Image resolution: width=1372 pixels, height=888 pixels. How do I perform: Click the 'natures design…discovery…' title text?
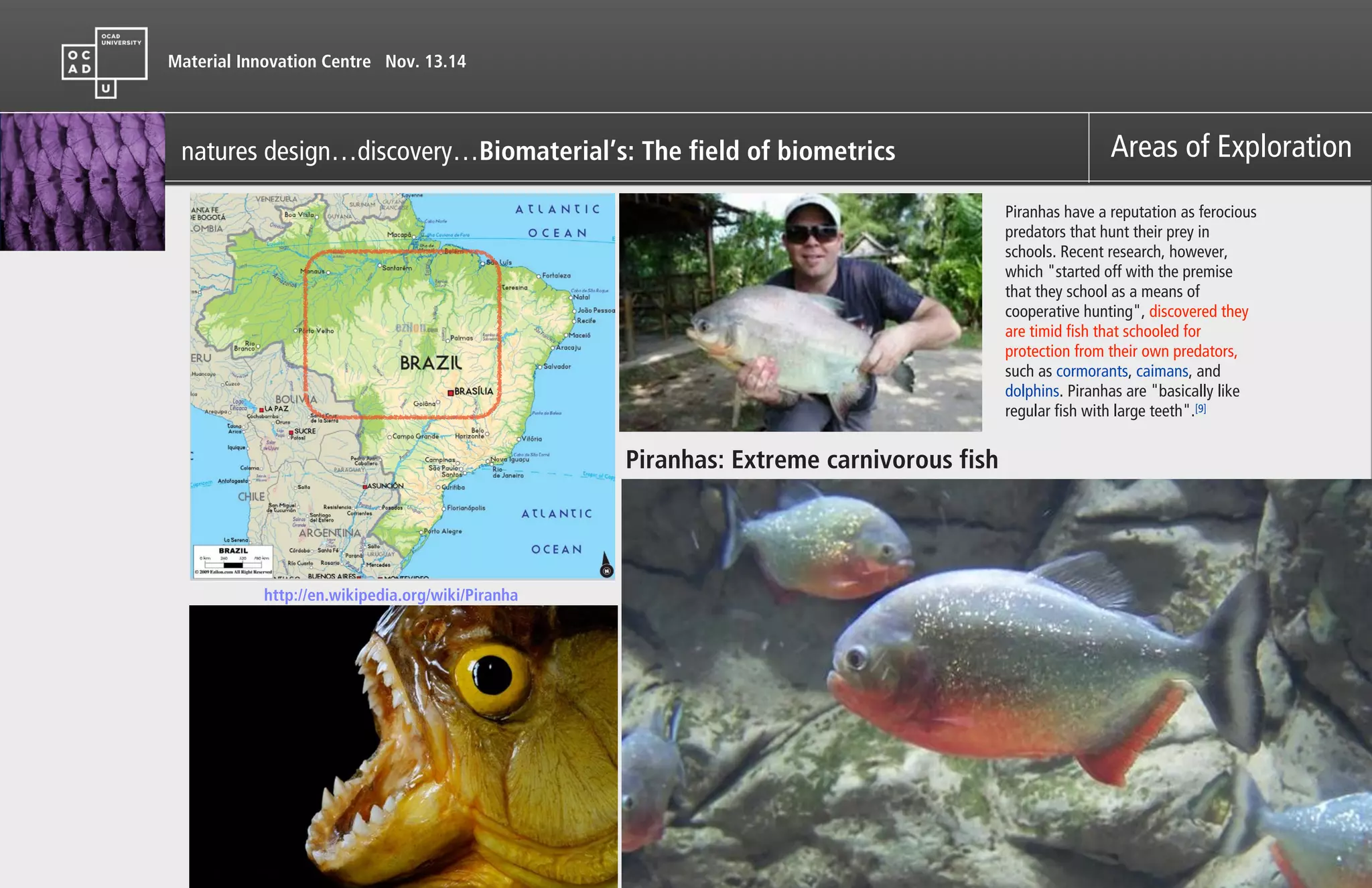coord(330,151)
